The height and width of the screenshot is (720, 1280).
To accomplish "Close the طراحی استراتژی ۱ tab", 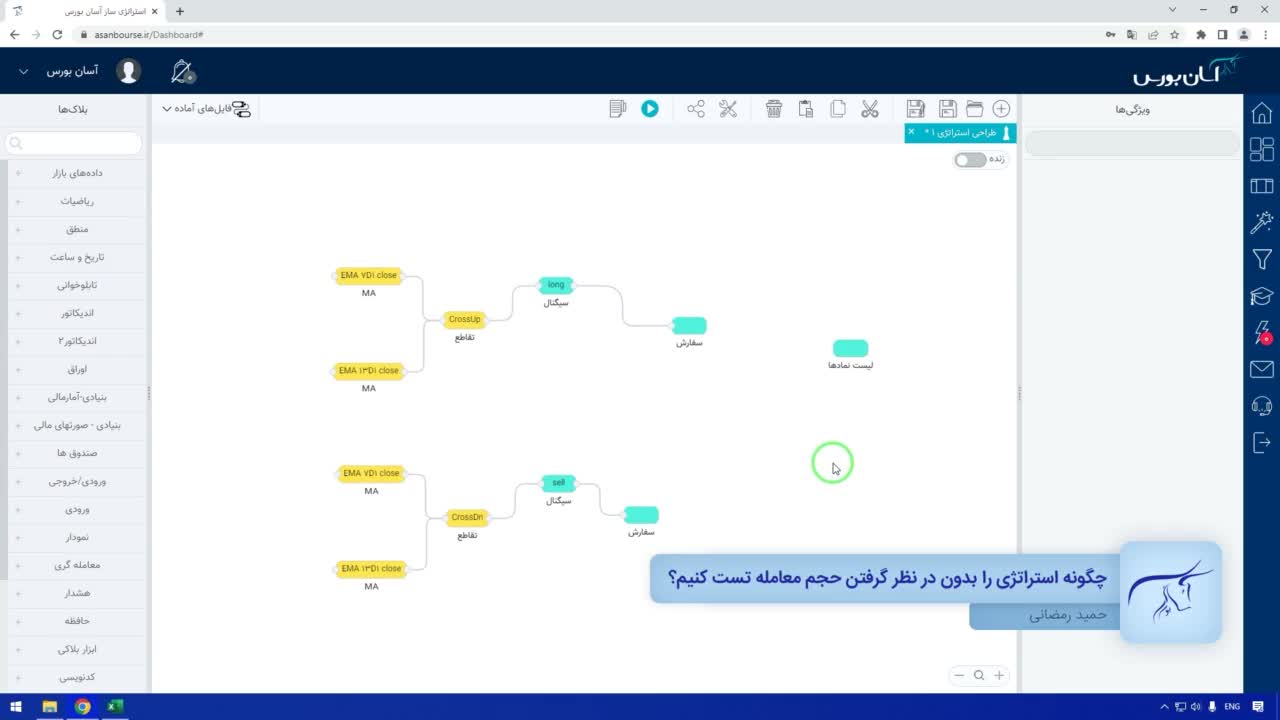I will pyautogui.click(x=911, y=132).
